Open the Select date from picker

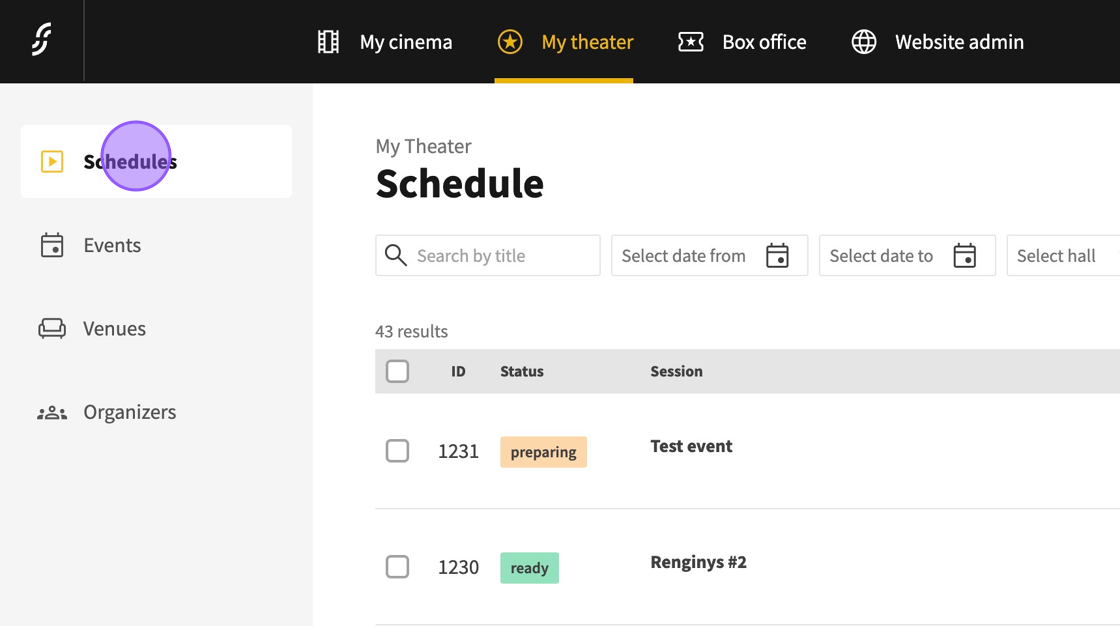click(708, 256)
